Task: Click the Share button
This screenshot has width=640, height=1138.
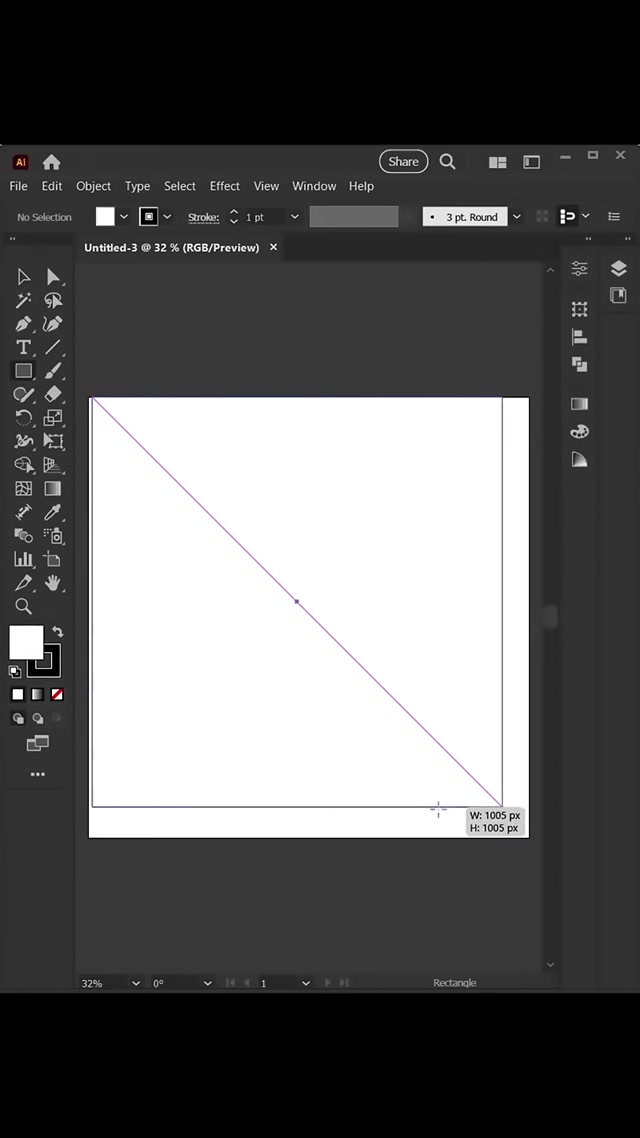Action: tap(403, 161)
